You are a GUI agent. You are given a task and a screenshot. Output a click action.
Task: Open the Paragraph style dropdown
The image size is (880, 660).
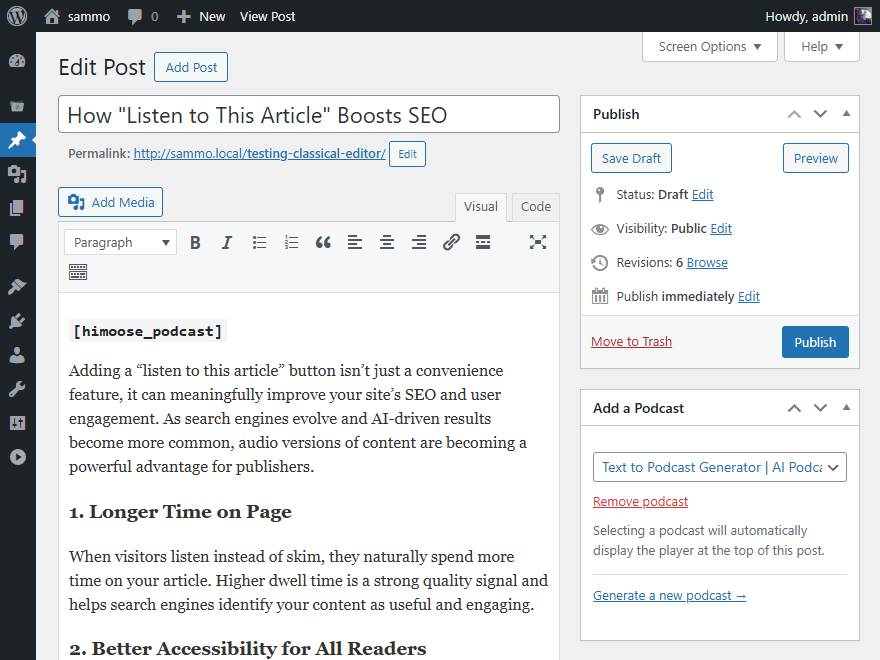(x=119, y=242)
